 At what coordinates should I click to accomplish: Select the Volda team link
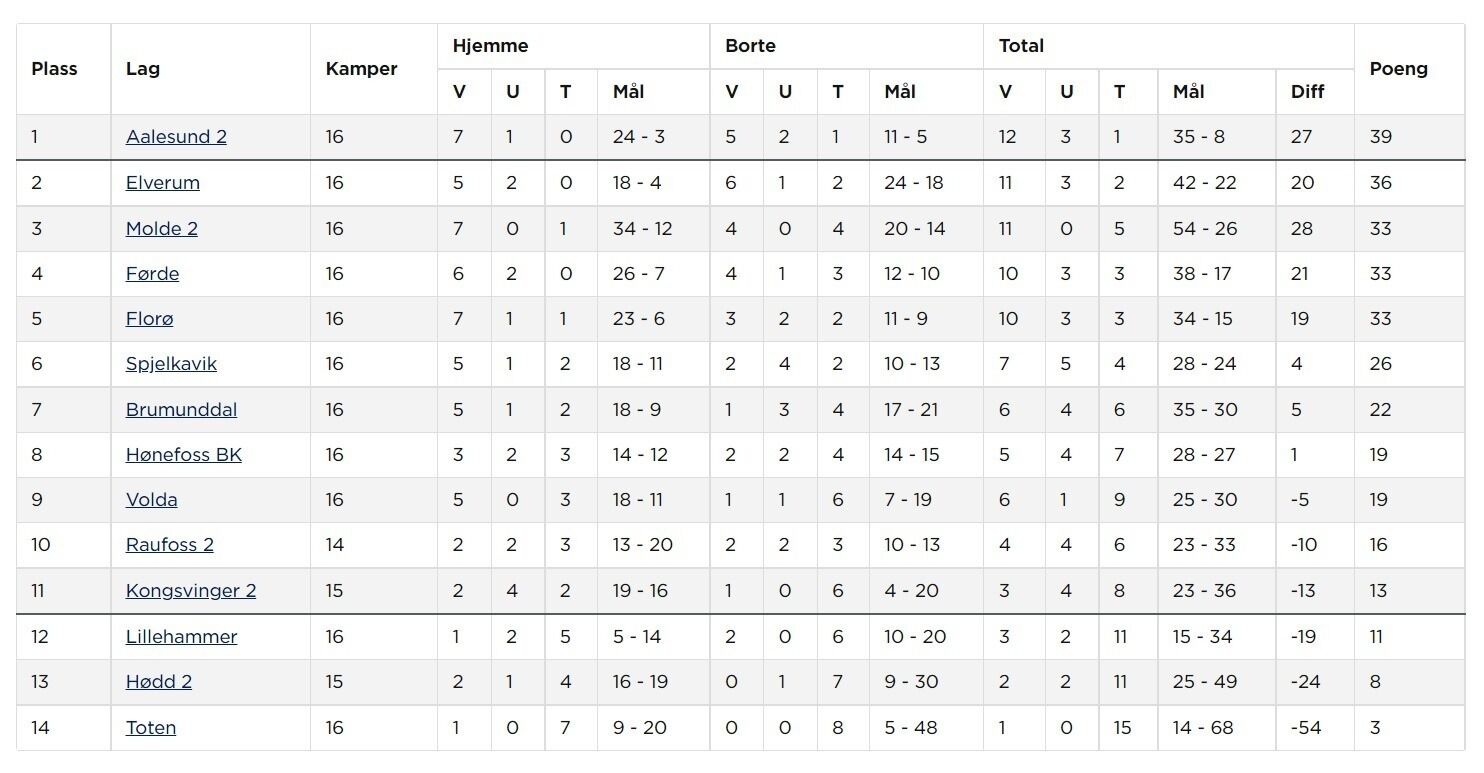152,500
